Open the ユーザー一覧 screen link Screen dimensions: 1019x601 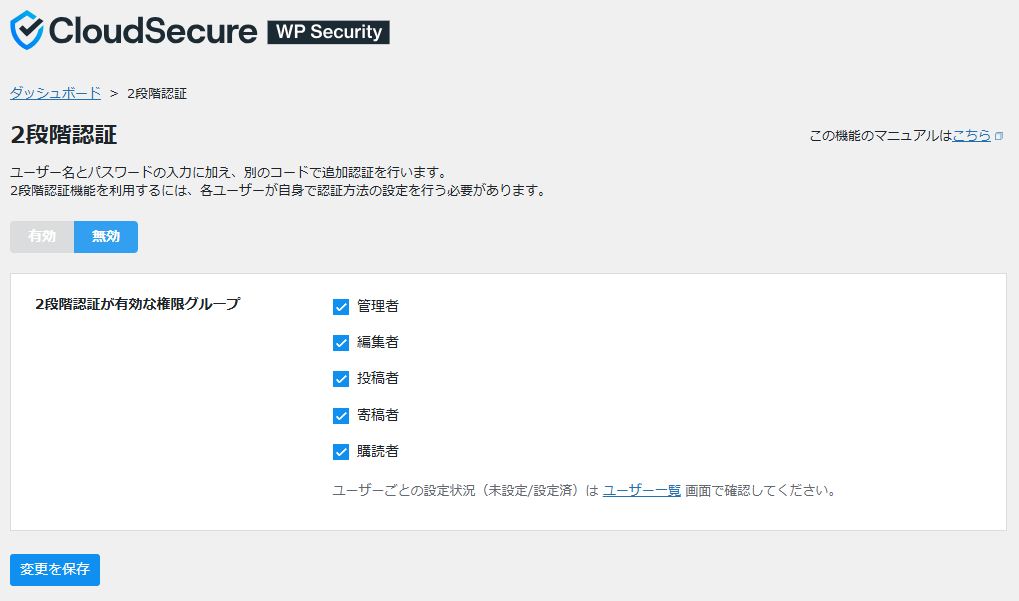[x=640, y=490]
